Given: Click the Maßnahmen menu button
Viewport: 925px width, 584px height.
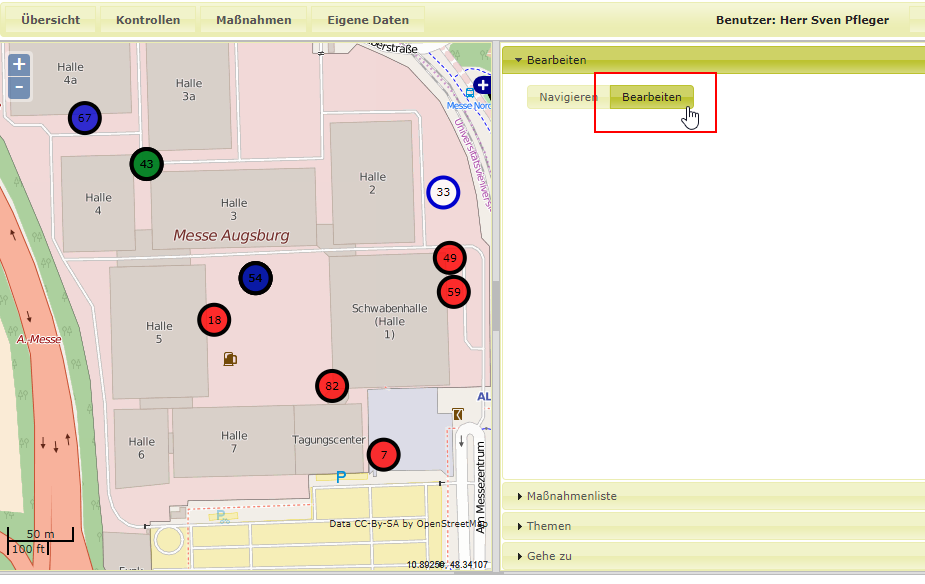Looking at the screenshot, I should pos(254,20).
